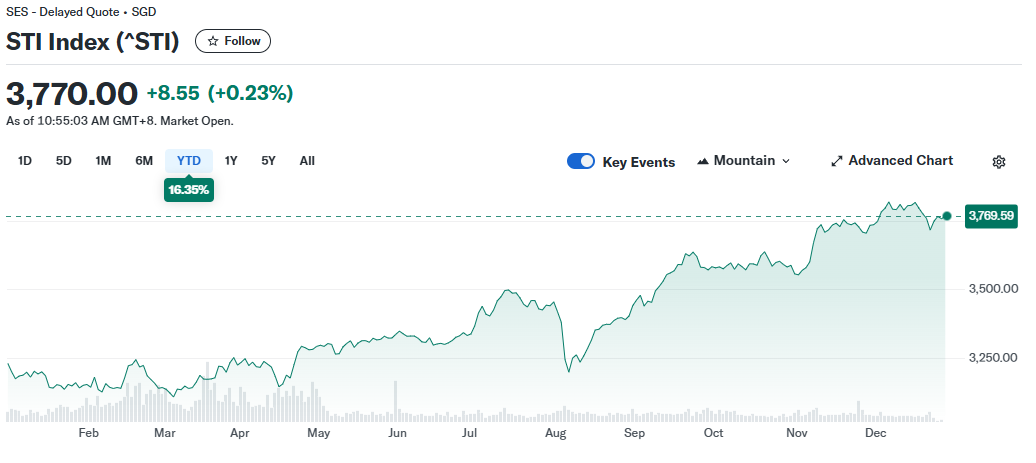Toggle the Key Events switch
The height and width of the screenshot is (463, 1036).
coord(581,162)
